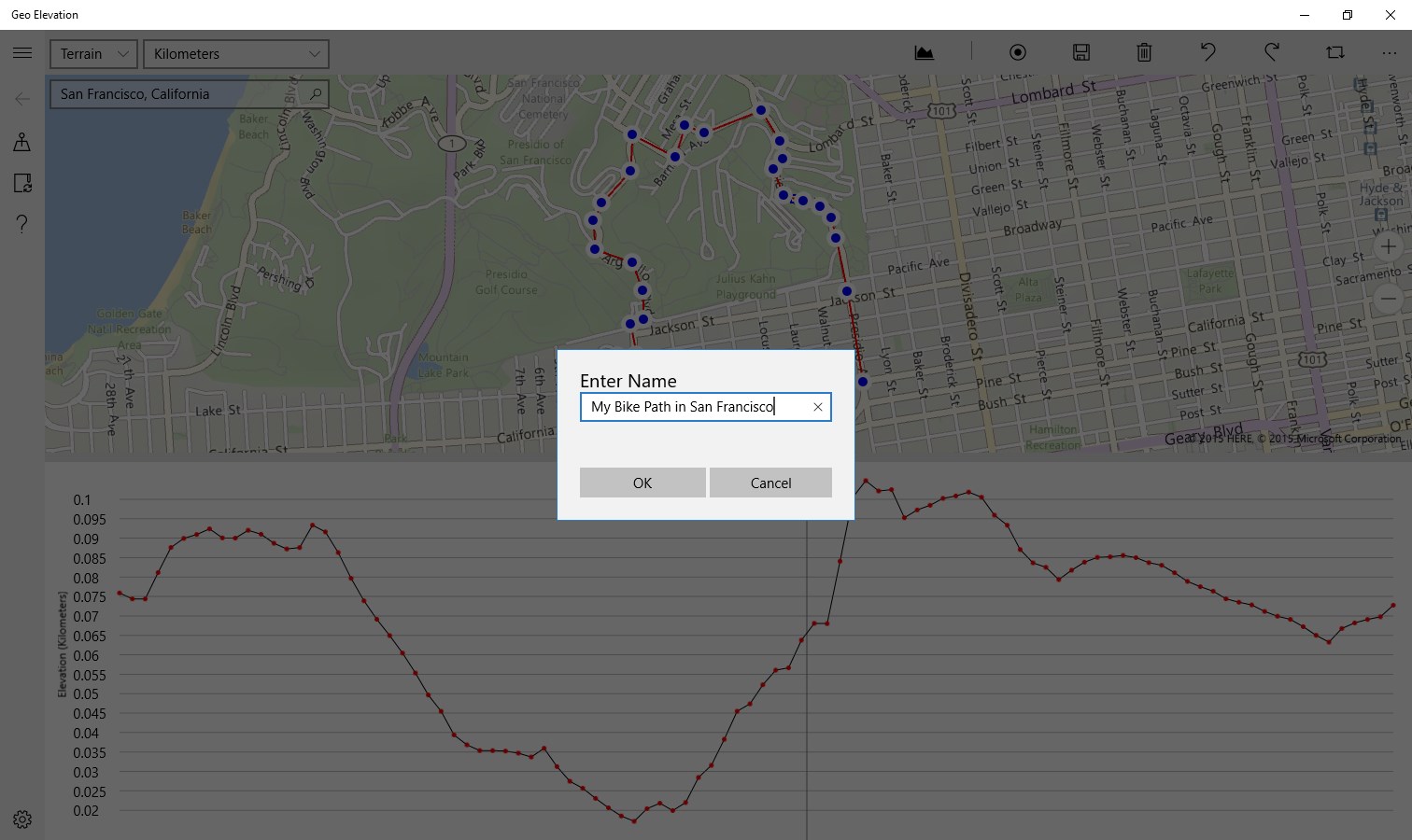This screenshot has height=840, width=1412.
Task: Dismiss the Enter Name dialog with Cancel
Action: (770, 483)
